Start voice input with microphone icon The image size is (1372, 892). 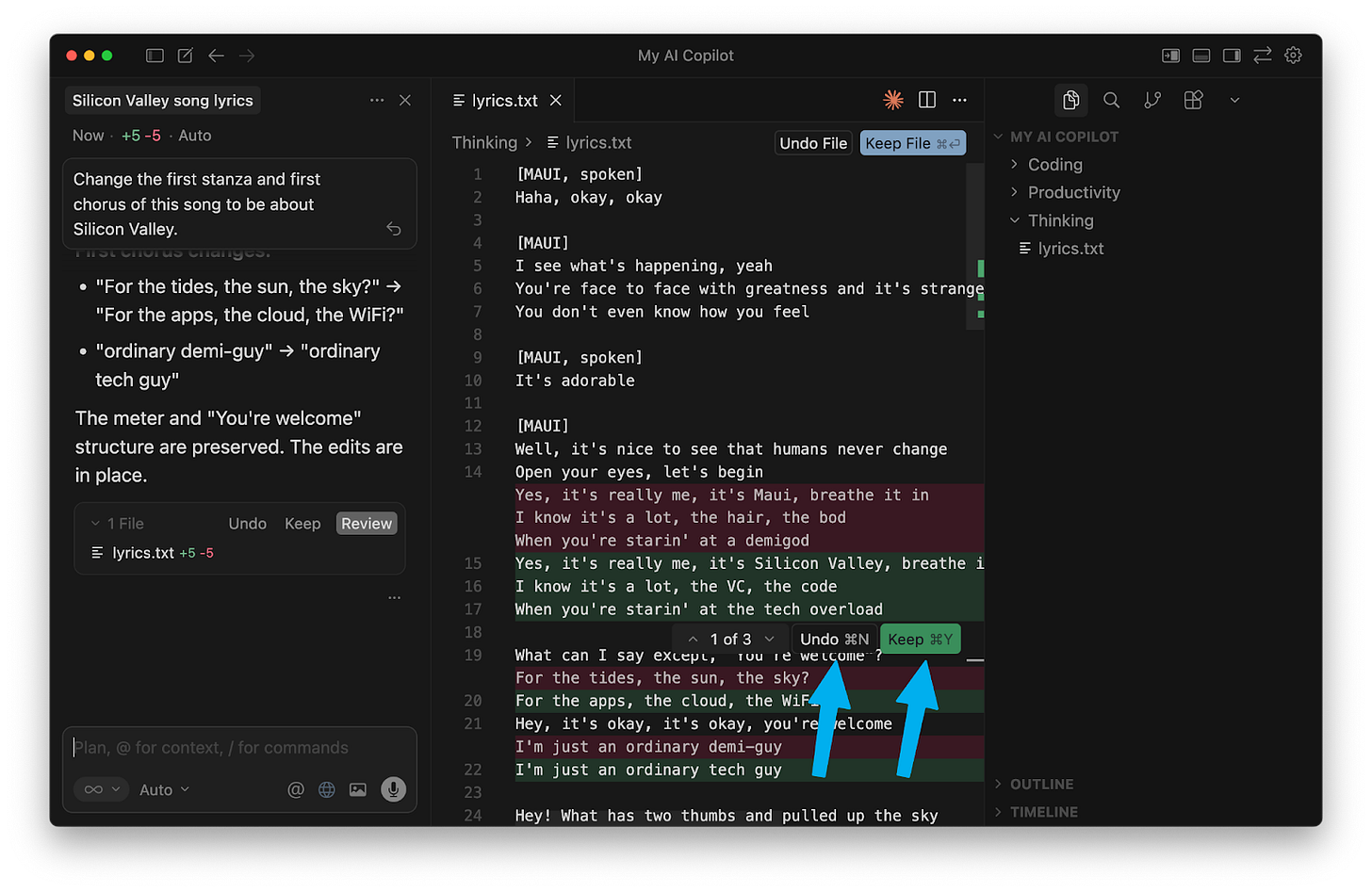coord(393,789)
